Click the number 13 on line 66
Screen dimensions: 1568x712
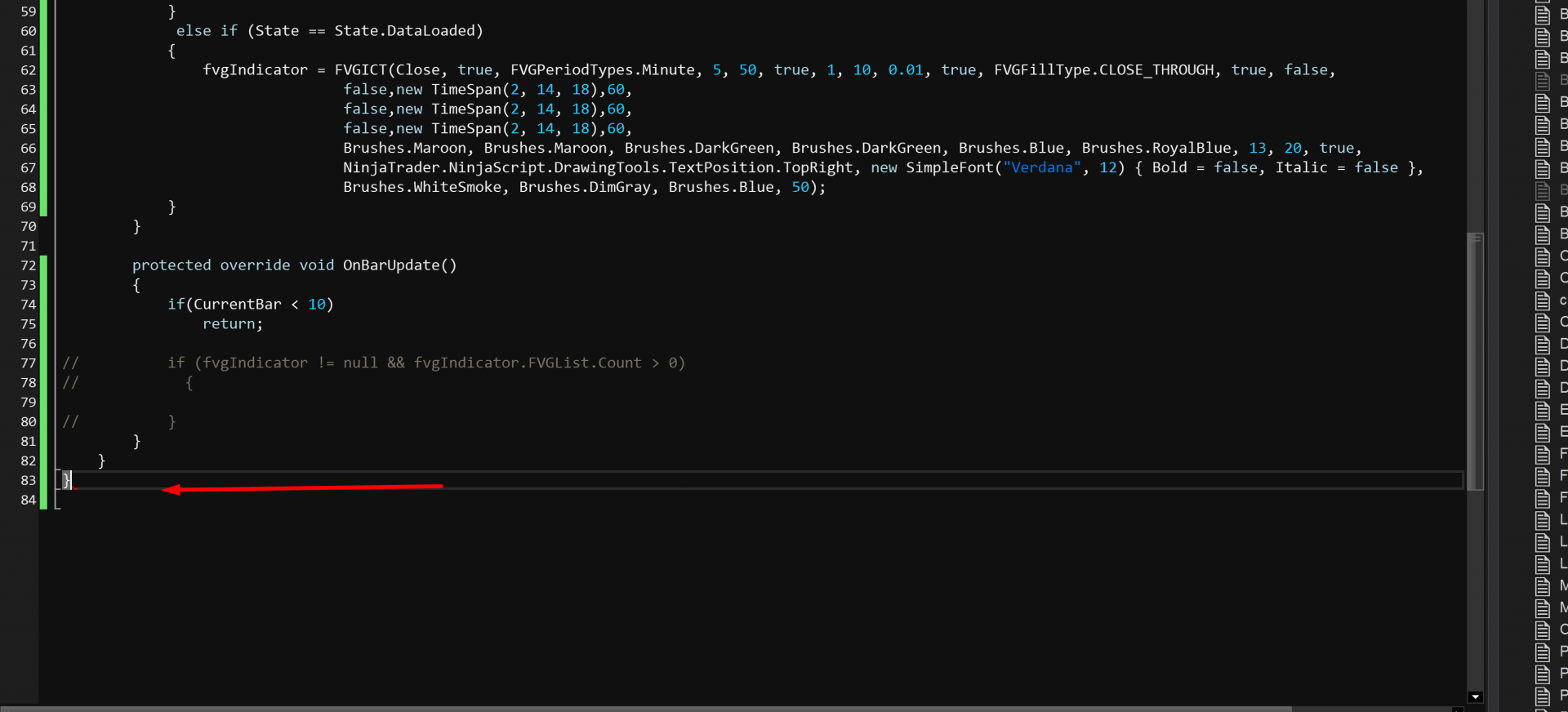(x=1257, y=149)
